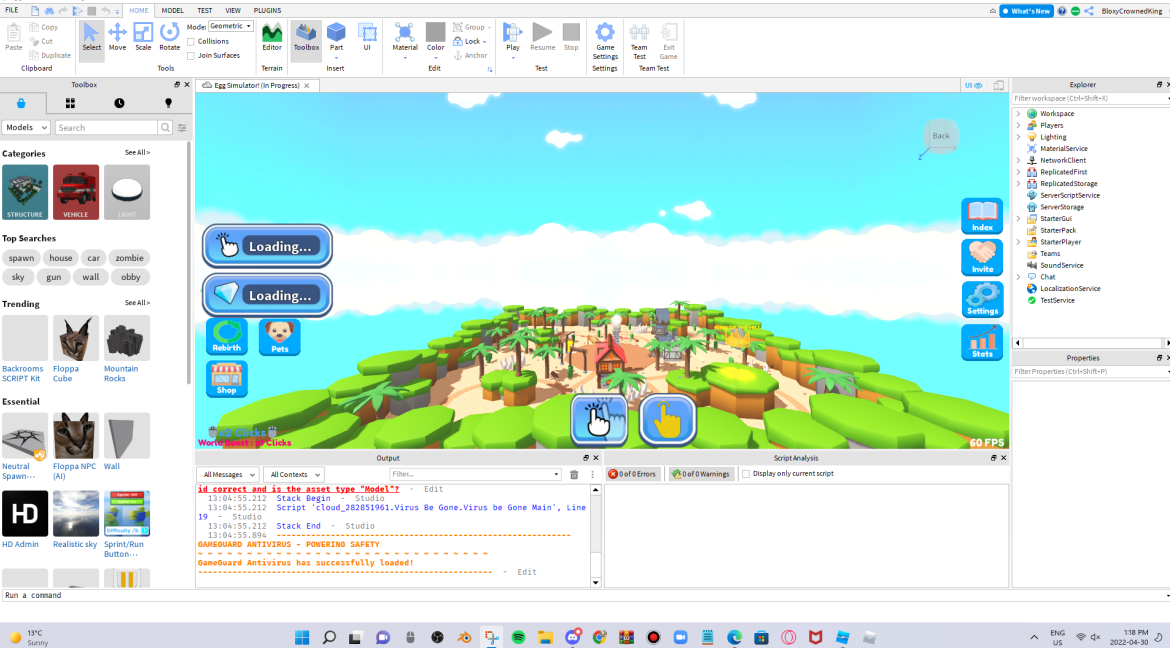The height and width of the screenshot is (648, 1170).
Task: Open the Index book button in game
Action: click(982, 216)
